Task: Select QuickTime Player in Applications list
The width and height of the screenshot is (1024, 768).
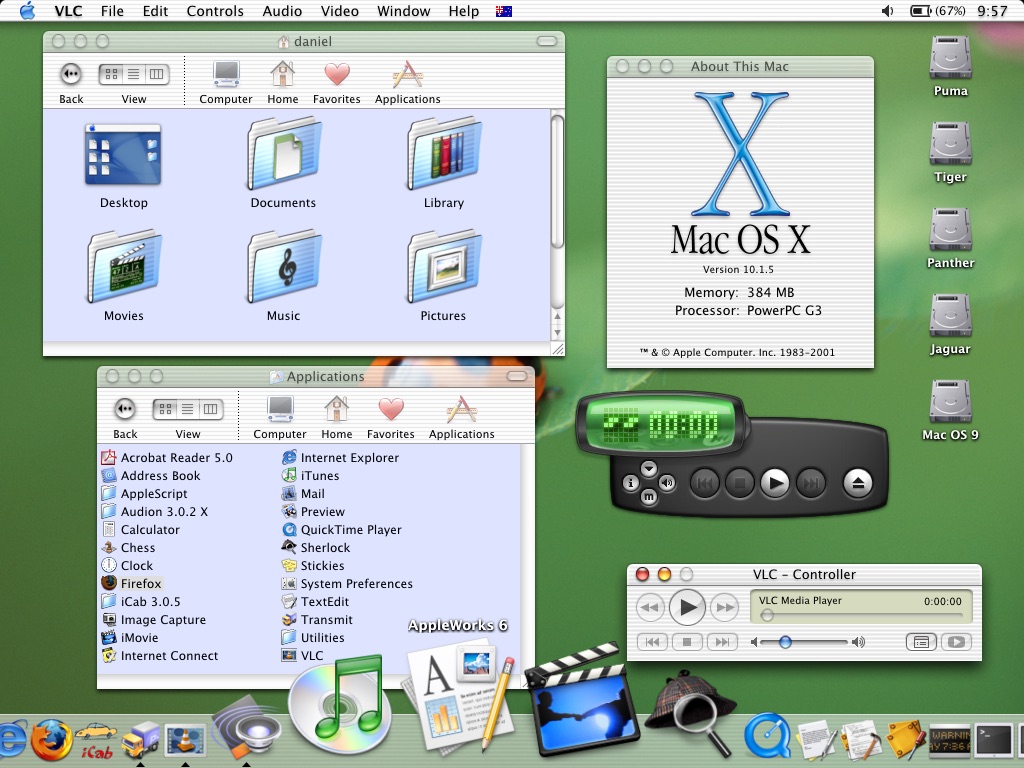Action: tap(342, 530)
